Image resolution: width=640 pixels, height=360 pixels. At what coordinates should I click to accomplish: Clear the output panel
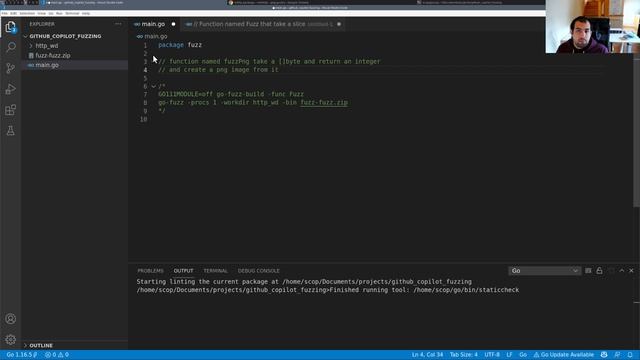point(588,271)
